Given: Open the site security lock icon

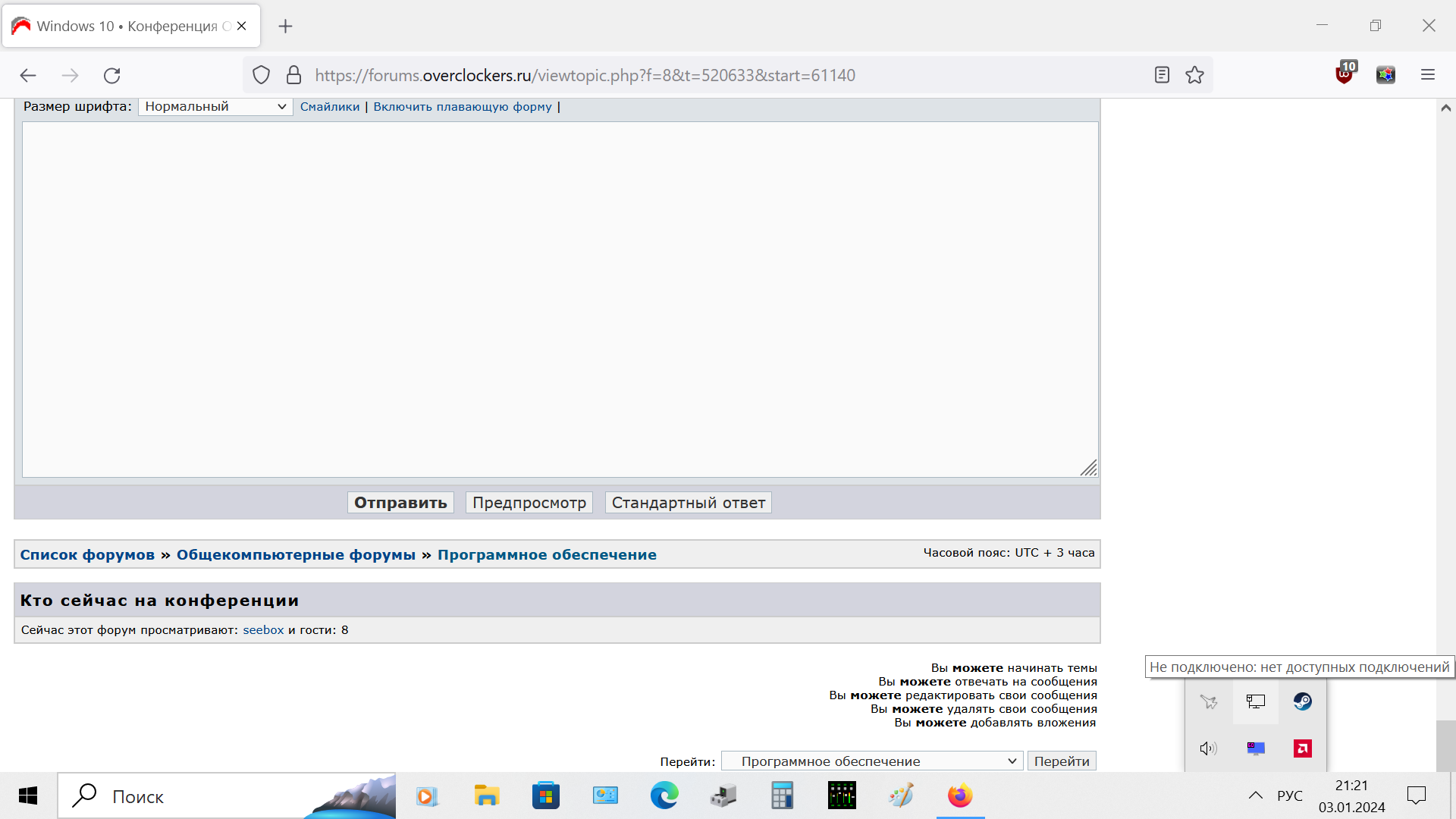Looking at the screenshot, I should (x=294, y=75).
